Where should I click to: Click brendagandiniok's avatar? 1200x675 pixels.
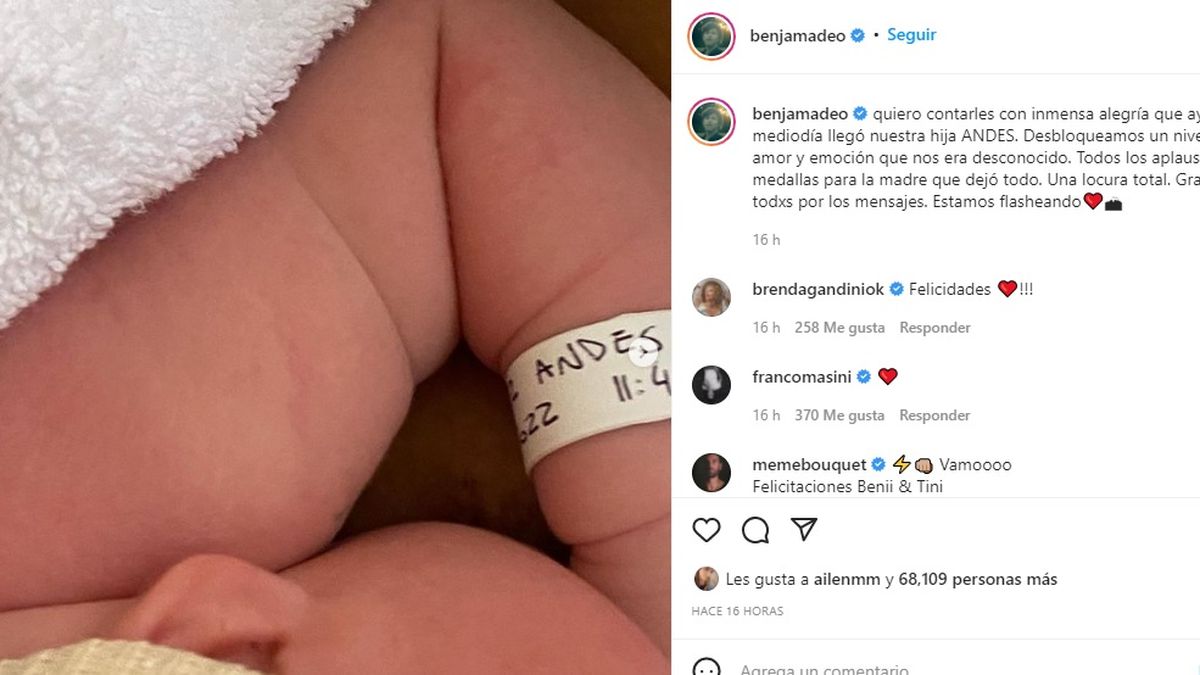[x=711, y=297]
